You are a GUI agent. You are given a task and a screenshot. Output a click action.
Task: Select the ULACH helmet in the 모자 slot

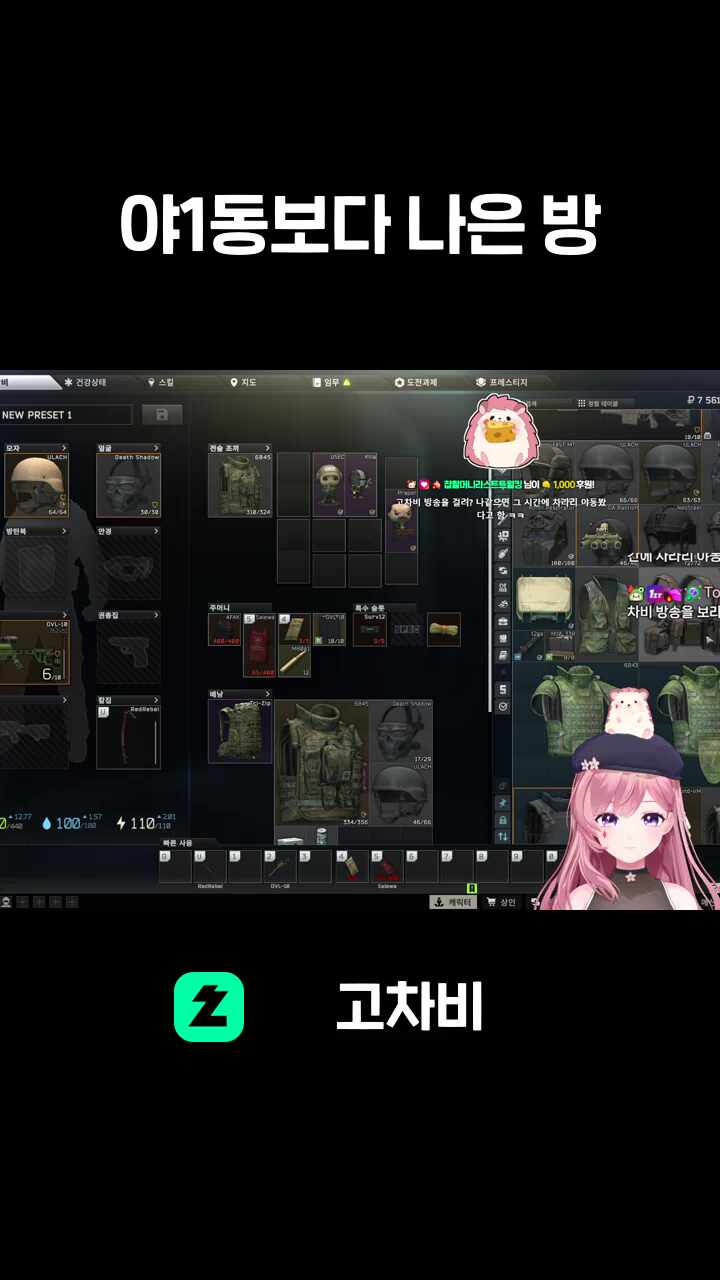(x=36, y=485)
